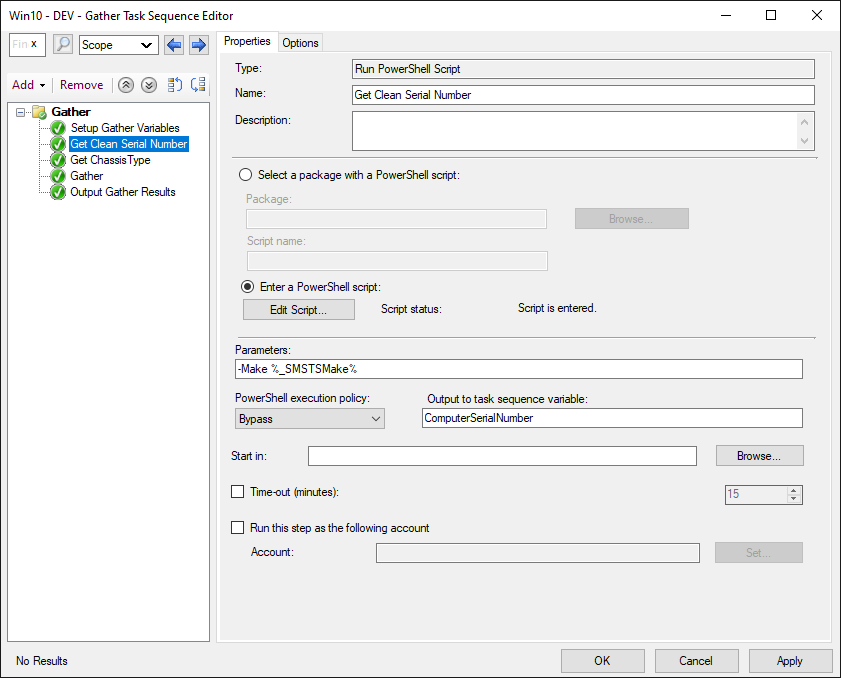
Task: Click Remove in the toolbar
Action: 82,85
